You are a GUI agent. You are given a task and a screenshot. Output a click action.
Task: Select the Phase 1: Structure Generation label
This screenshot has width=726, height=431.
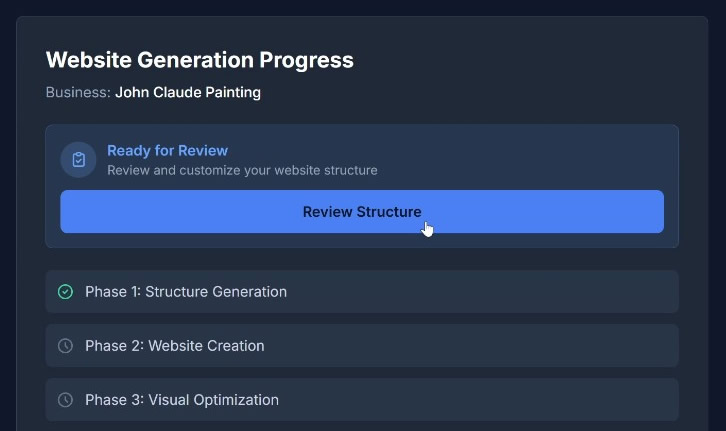(x=186, y=292)
